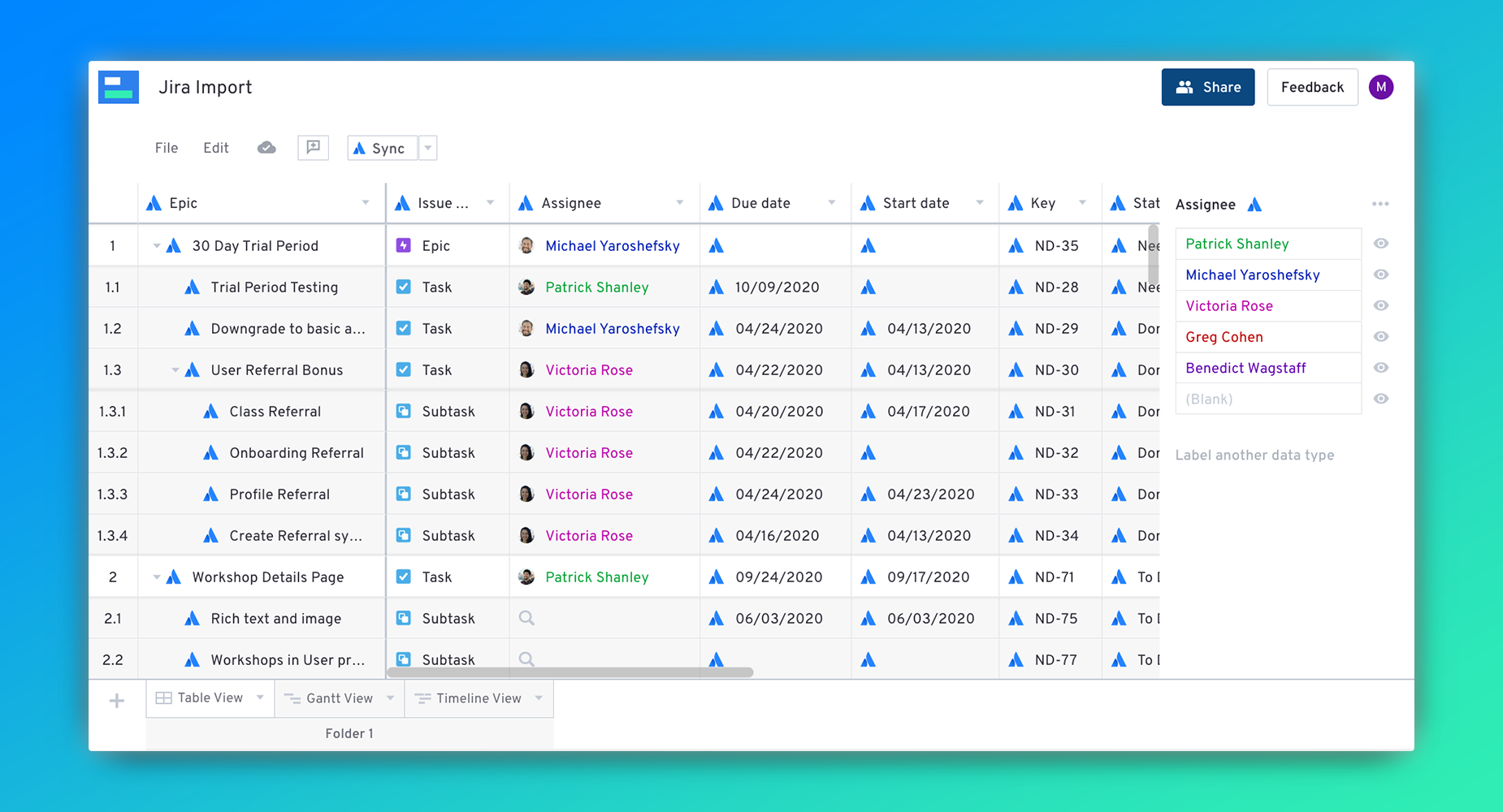This screenshot has height=812, width=1503.
Task: Open the File menu
Action: click(167, 148)
